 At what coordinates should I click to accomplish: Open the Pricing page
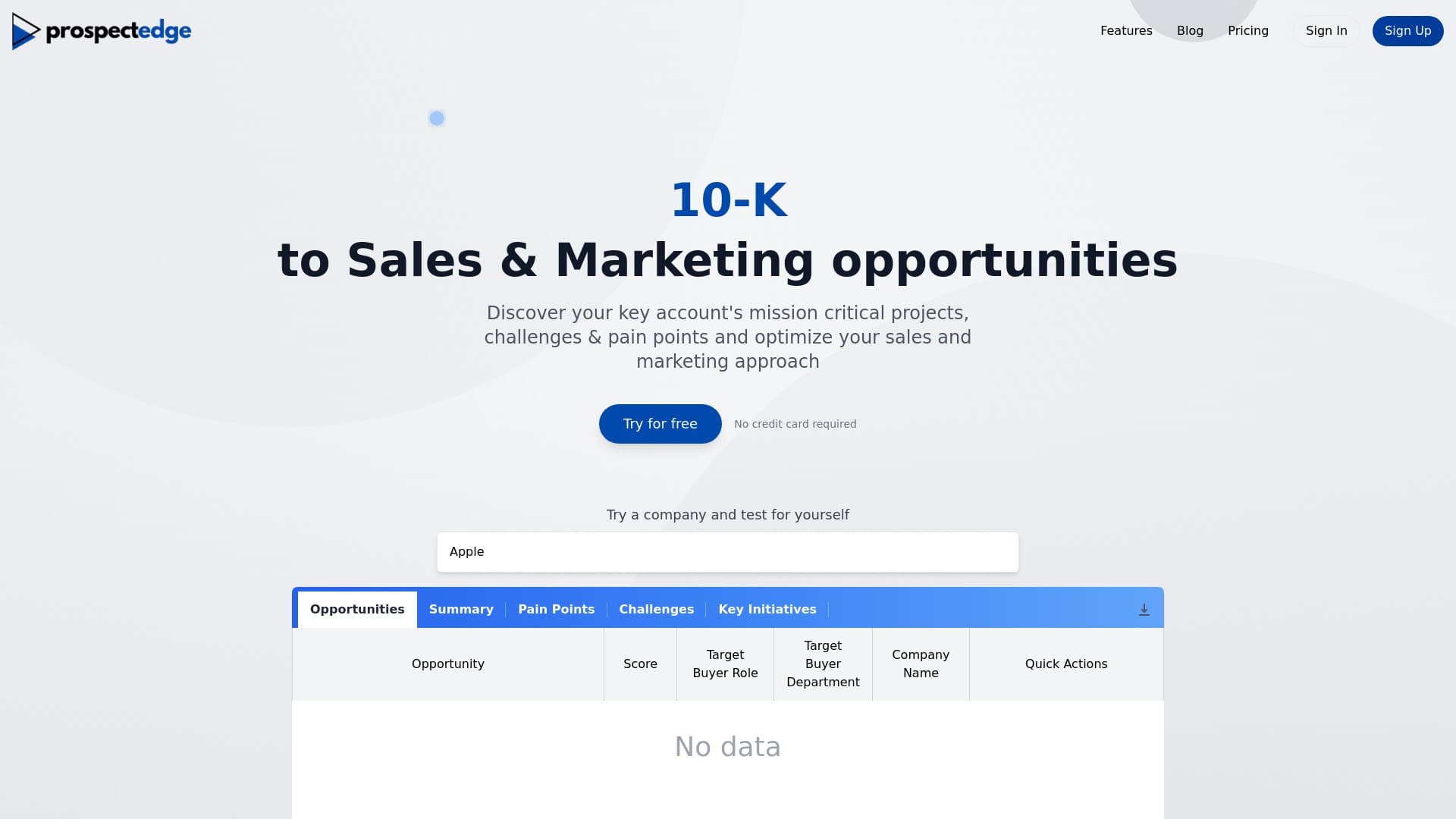[x=1247, y=31]
